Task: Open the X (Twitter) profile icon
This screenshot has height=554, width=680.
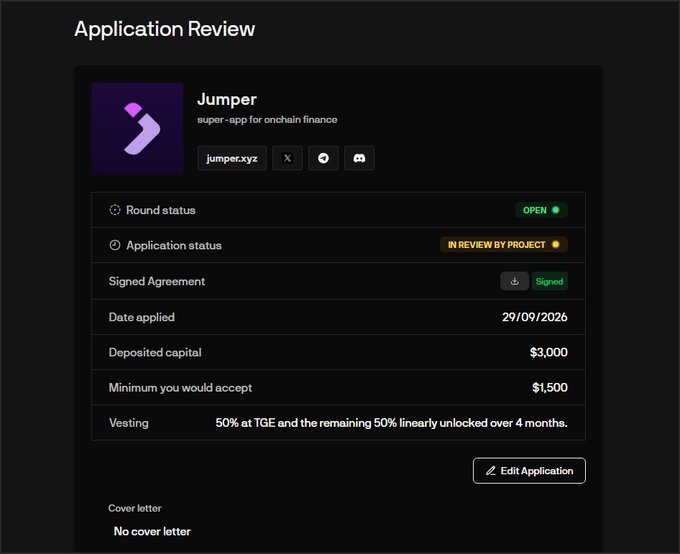Action: pyautogui.click(x=287, y=158)
